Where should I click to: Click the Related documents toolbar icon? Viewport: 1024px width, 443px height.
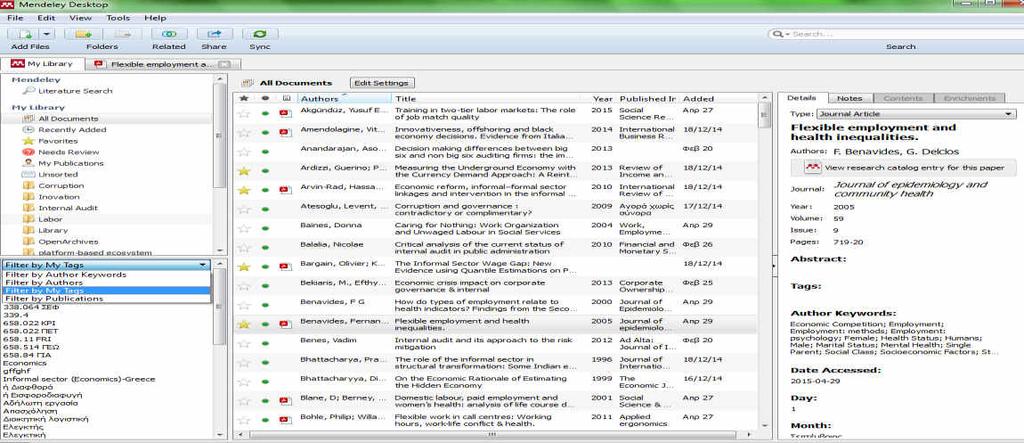(x=169, y=34)
